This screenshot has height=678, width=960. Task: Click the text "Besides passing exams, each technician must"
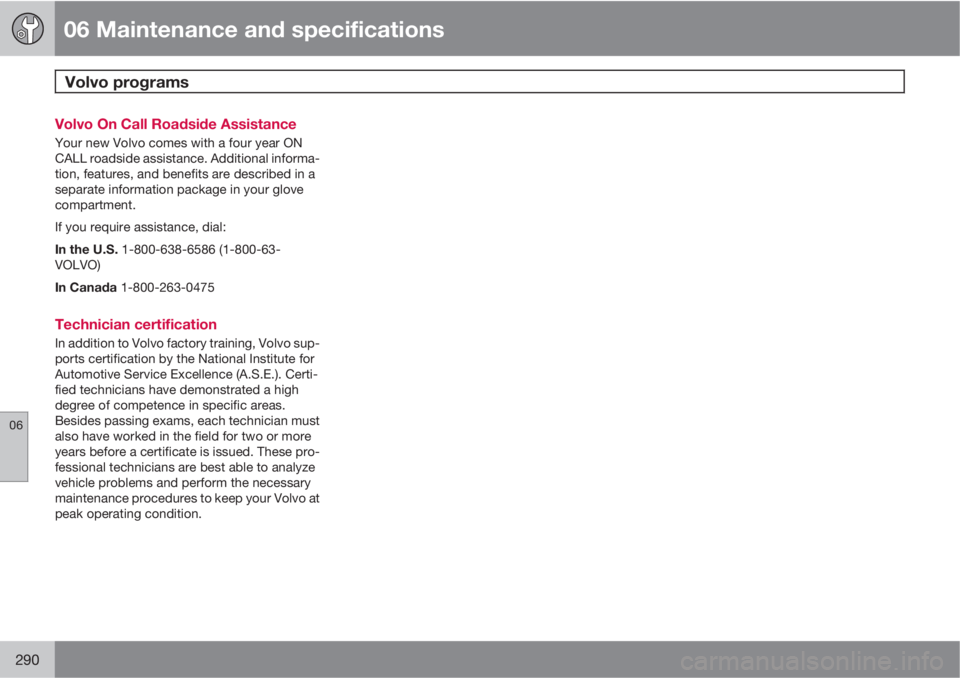tap(187, 421)
